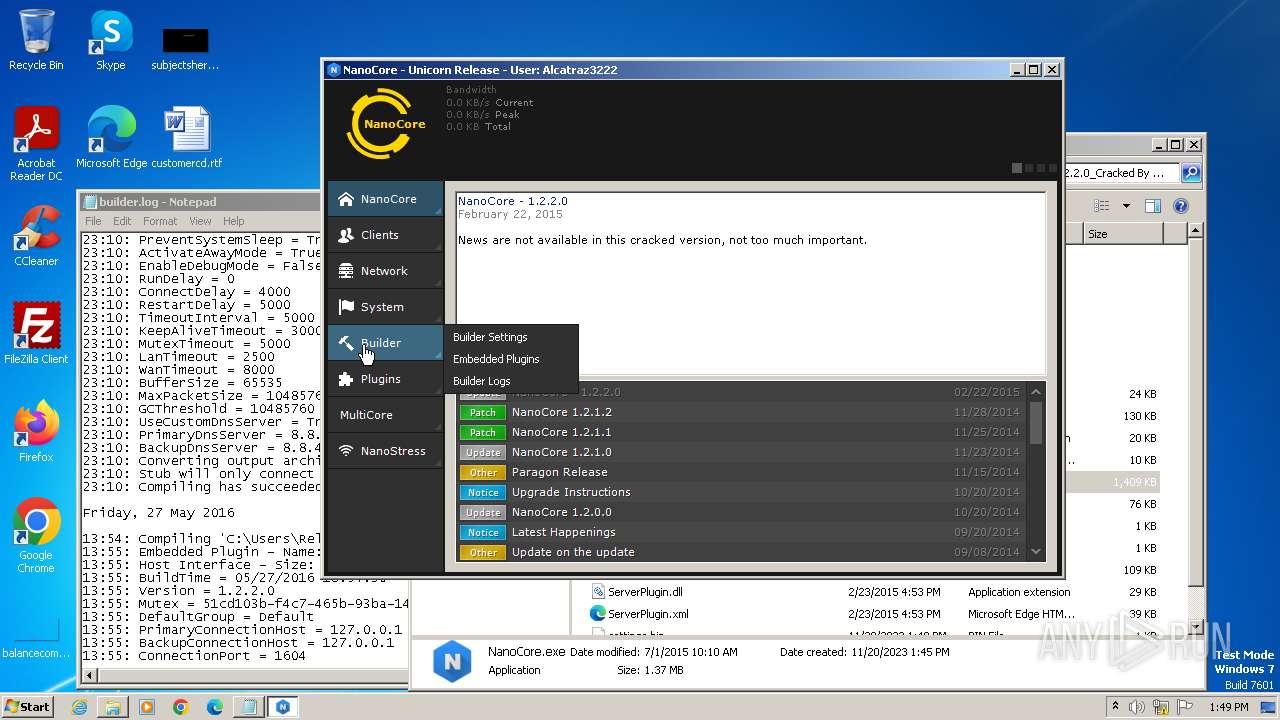Image resolution: width=1280 pixels, height=720 pixels.
Task: Click the green Patch badge for 1.2.1.2
Action: pyautogui.click(x=483, y=412)
